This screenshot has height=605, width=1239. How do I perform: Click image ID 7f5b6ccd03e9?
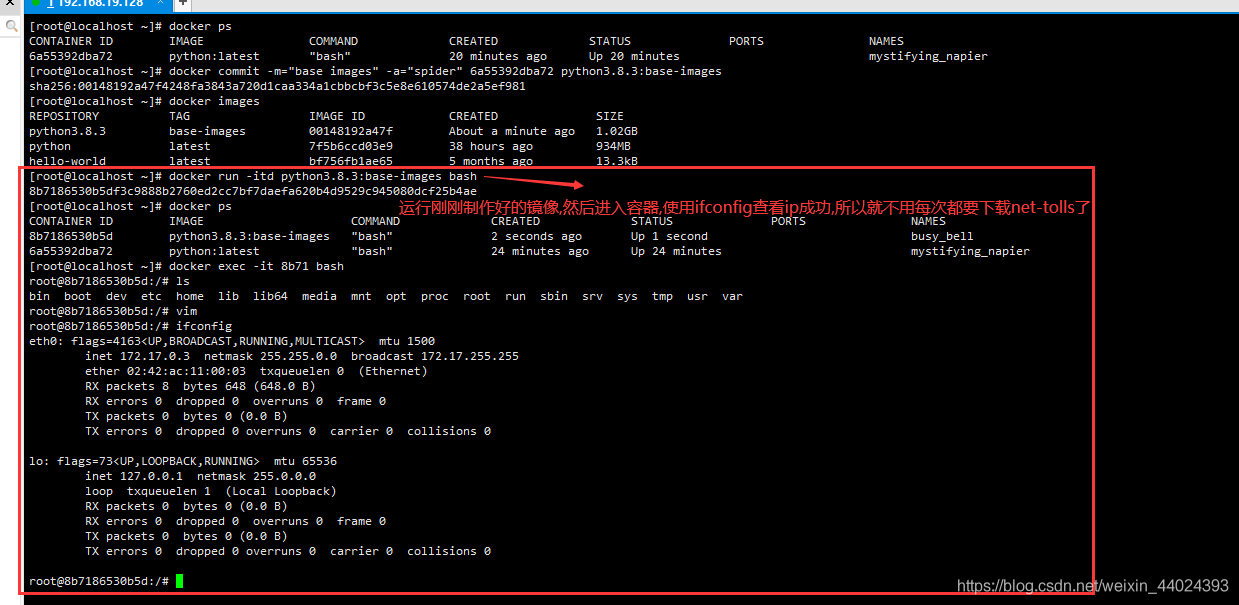click(351, 146)
